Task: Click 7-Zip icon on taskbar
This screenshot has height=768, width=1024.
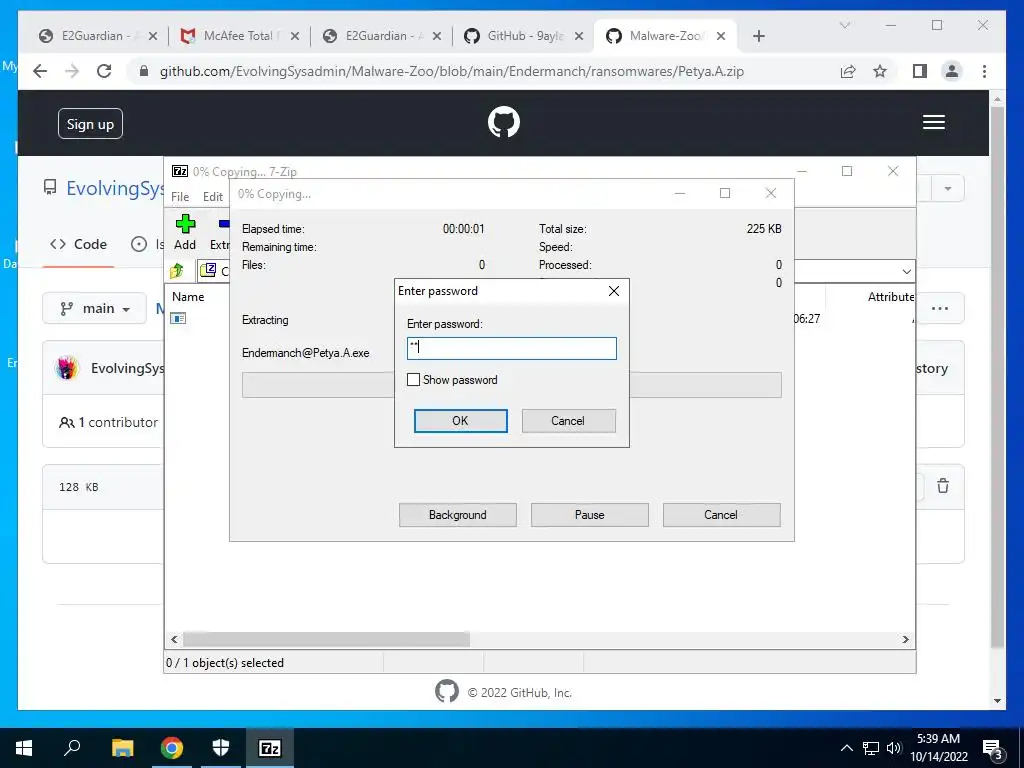Action: pyautogui.click(x=270, y=748)
